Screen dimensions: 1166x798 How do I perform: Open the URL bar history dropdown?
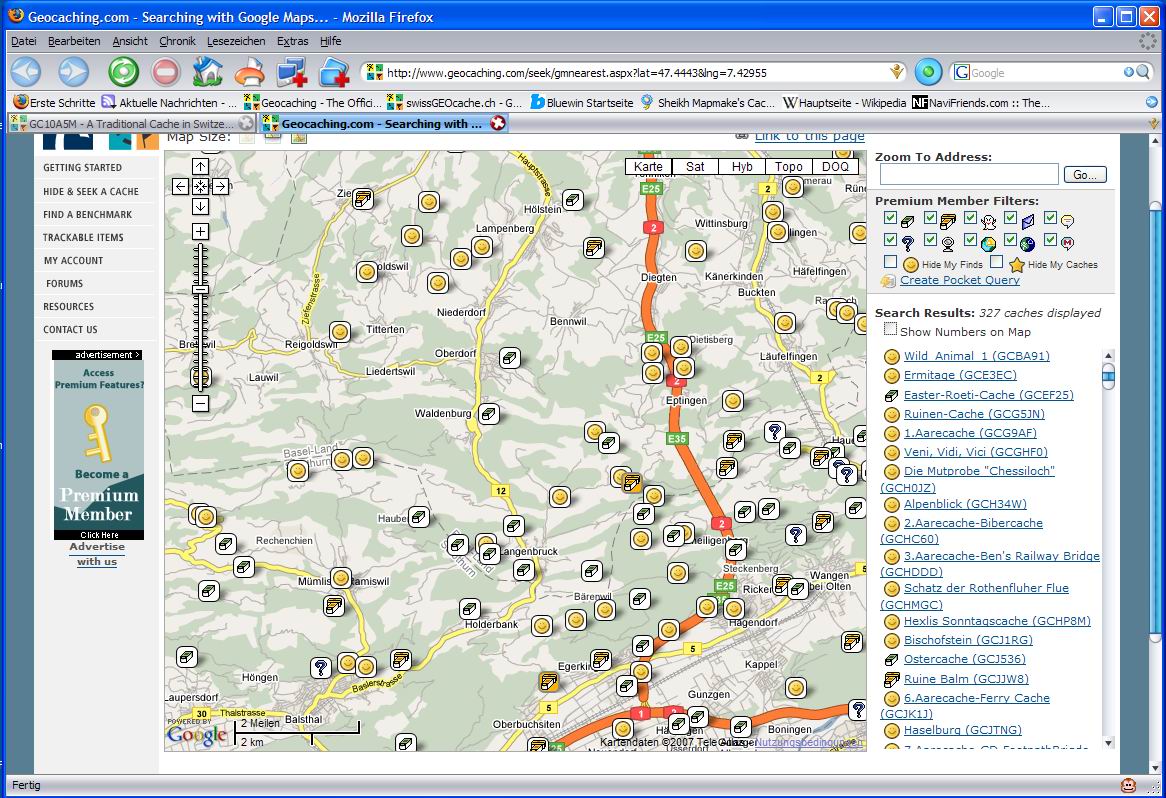tap(898, 72)
